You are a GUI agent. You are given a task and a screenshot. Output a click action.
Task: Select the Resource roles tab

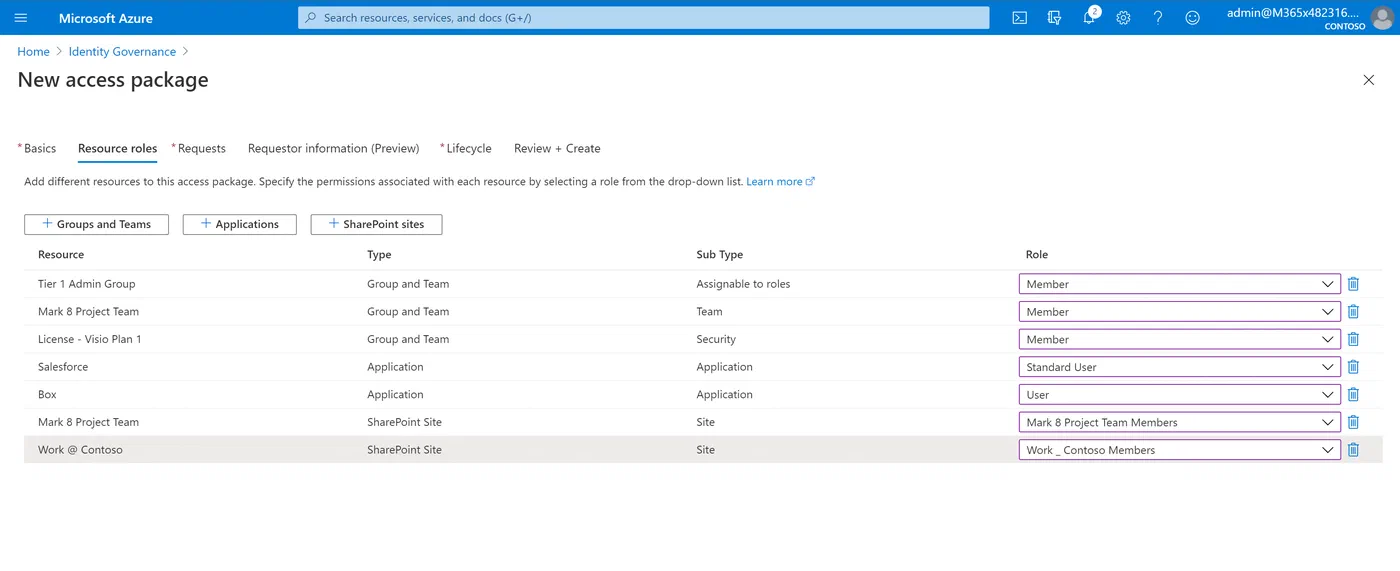pos(117,148)
